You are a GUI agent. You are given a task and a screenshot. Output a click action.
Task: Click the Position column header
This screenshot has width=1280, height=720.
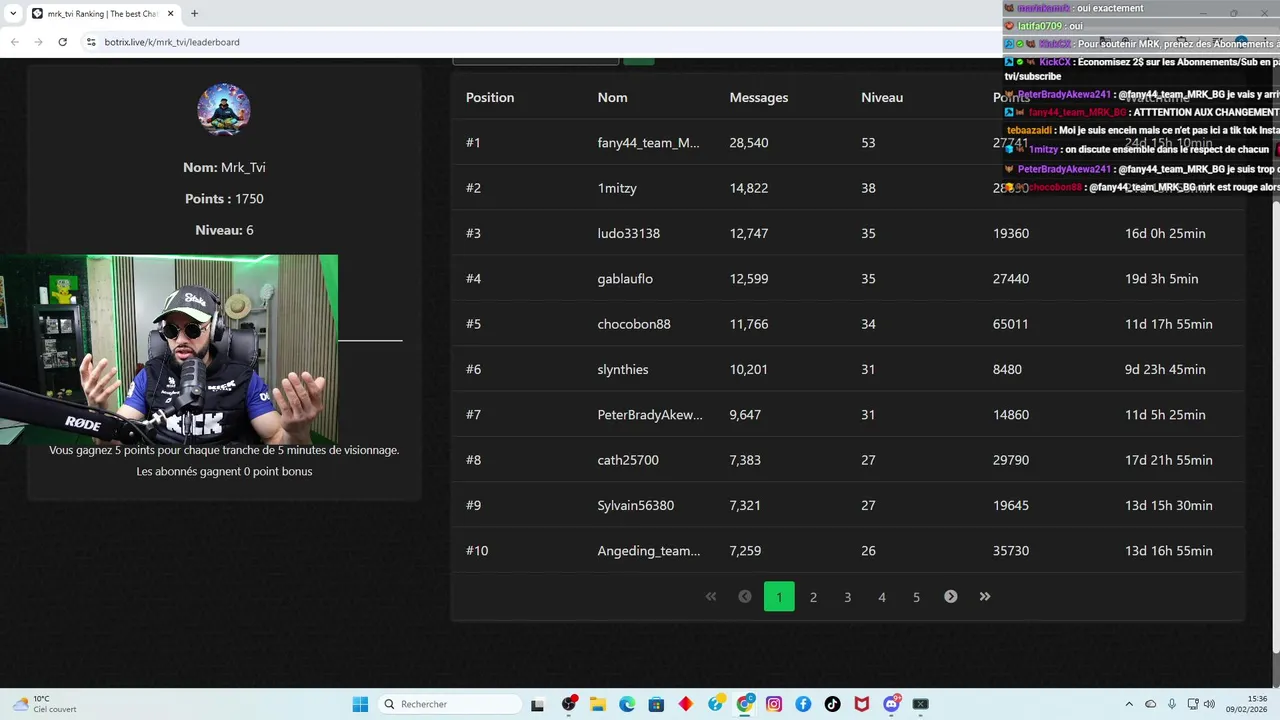pos(490,97)
